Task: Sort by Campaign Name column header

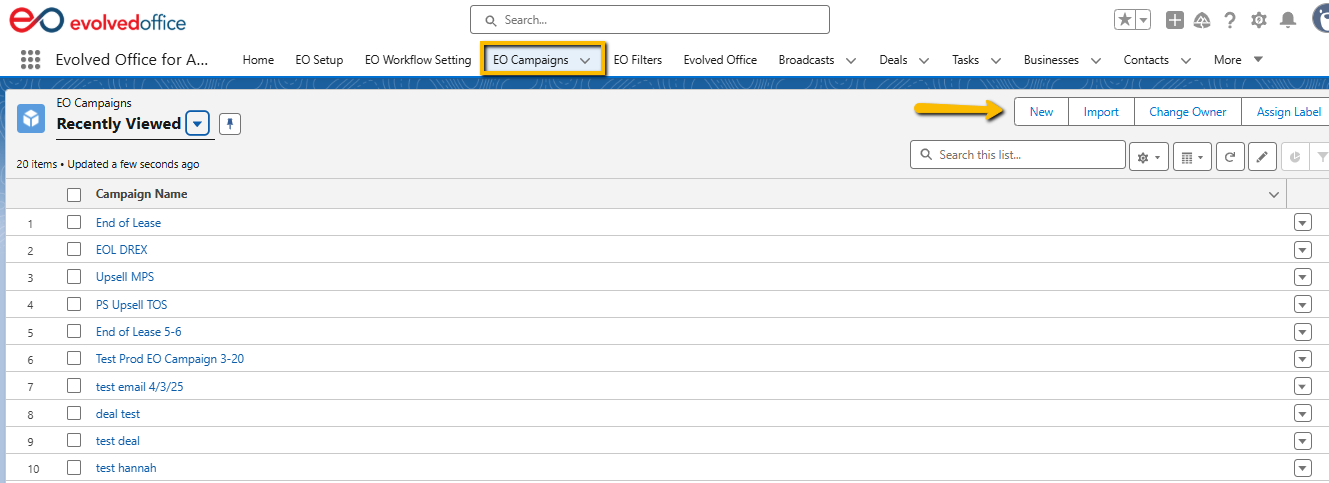Action: (141, 194)
